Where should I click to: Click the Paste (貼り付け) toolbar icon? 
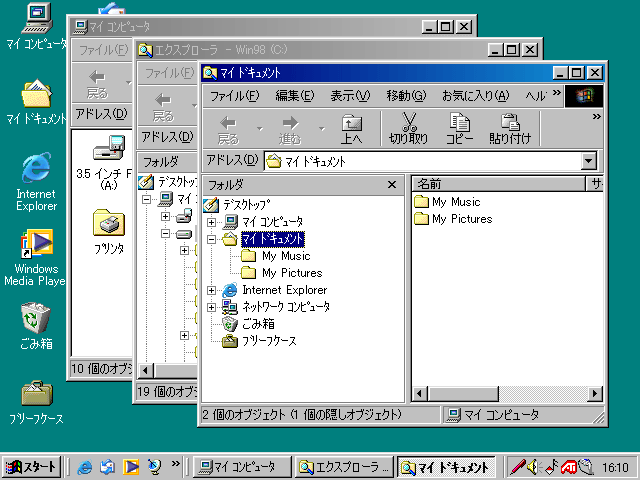pos(510,129)
